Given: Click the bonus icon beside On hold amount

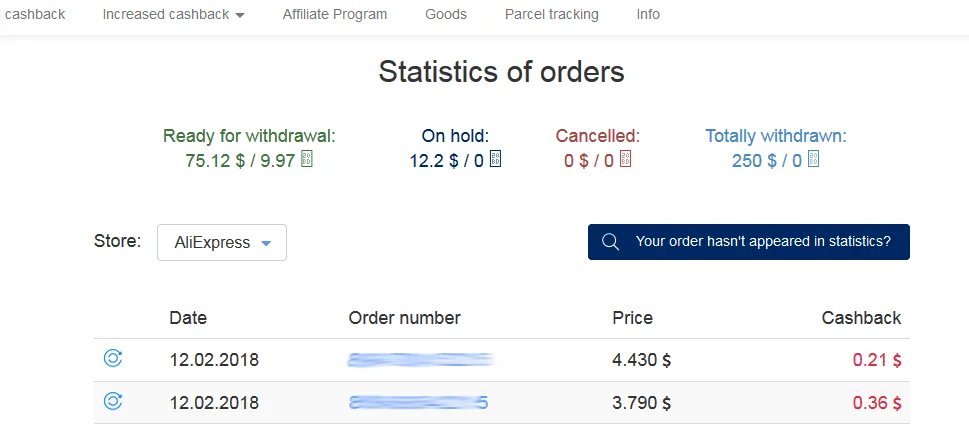Looking at the screenshot, I should 495,160.
